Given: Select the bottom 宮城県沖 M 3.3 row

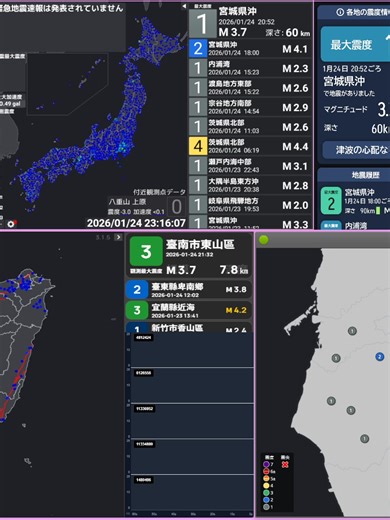Looking at the screenshot, I should pos(250,222).
